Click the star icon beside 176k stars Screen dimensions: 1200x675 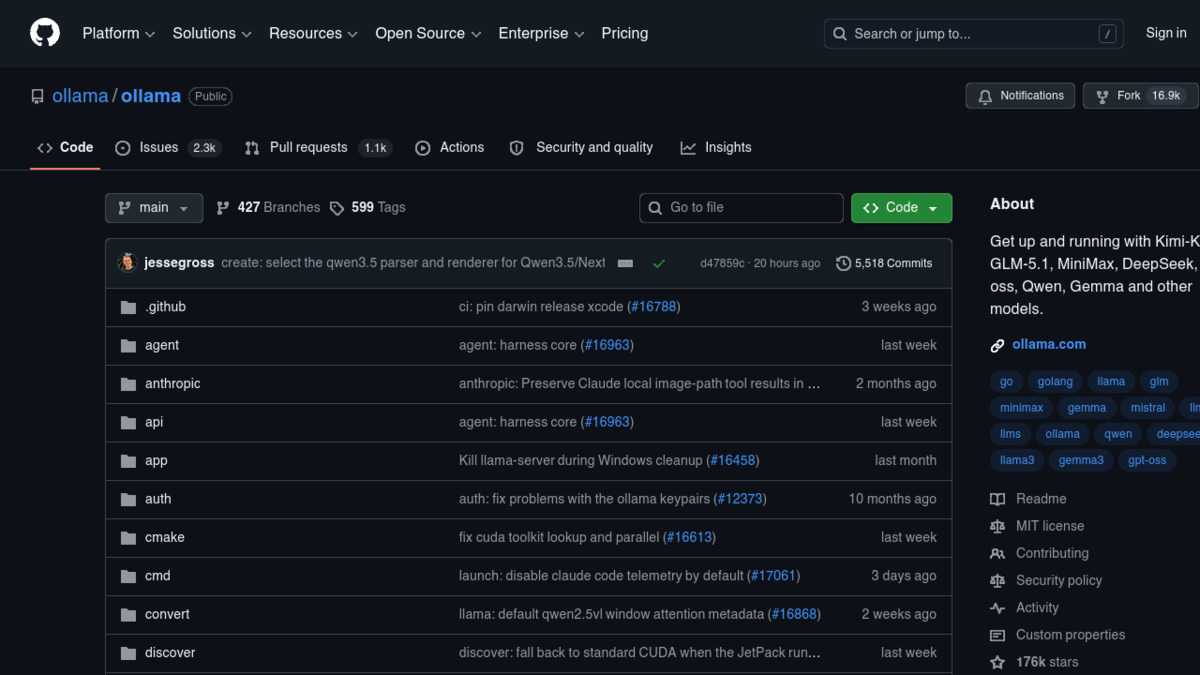pos(997,662)
